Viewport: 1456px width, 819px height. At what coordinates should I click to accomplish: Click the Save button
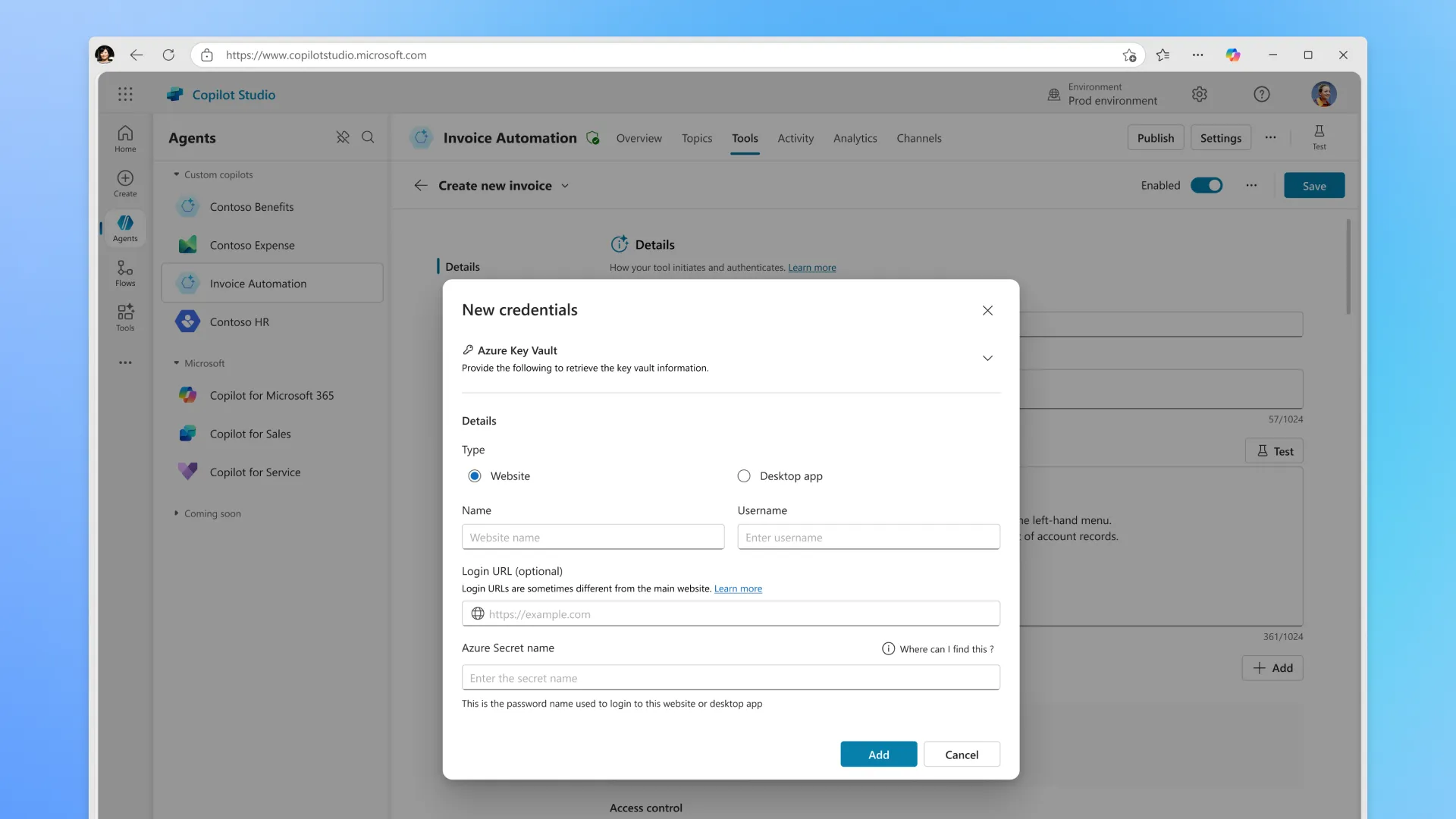pos(1313,185)
